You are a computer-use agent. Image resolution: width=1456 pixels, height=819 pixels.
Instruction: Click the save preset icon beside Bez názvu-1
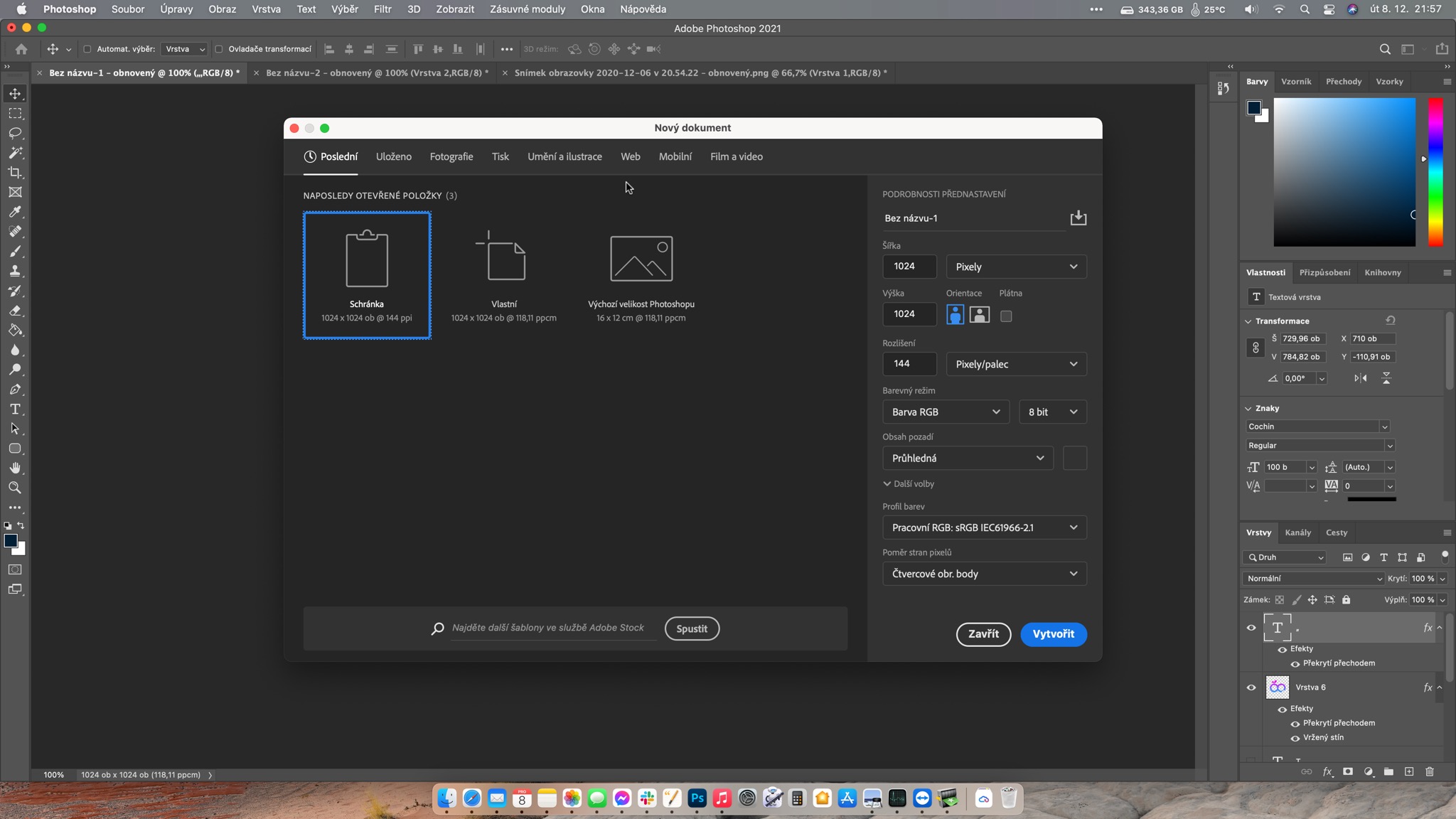click(1078, 218)
